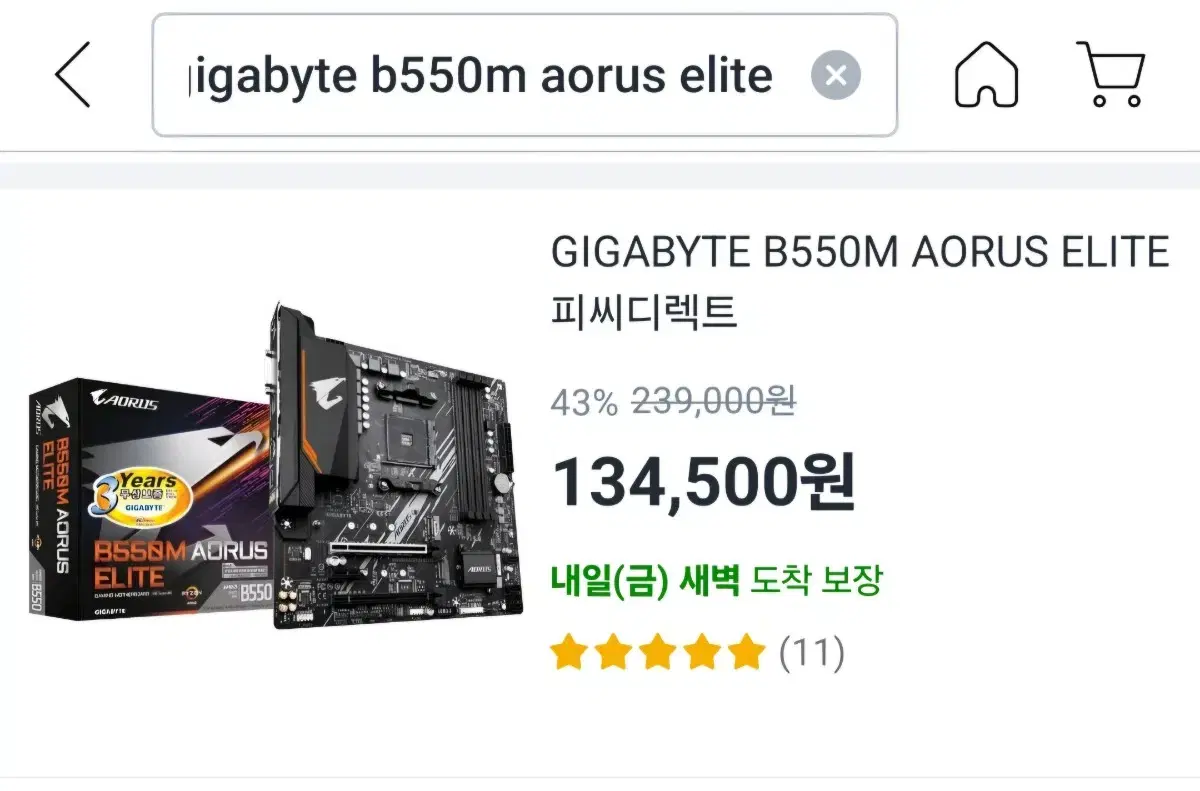Tap B550M AORUS ELITE text on box
The height and width of the screenshot is (791, 1200).
point(180,563)
